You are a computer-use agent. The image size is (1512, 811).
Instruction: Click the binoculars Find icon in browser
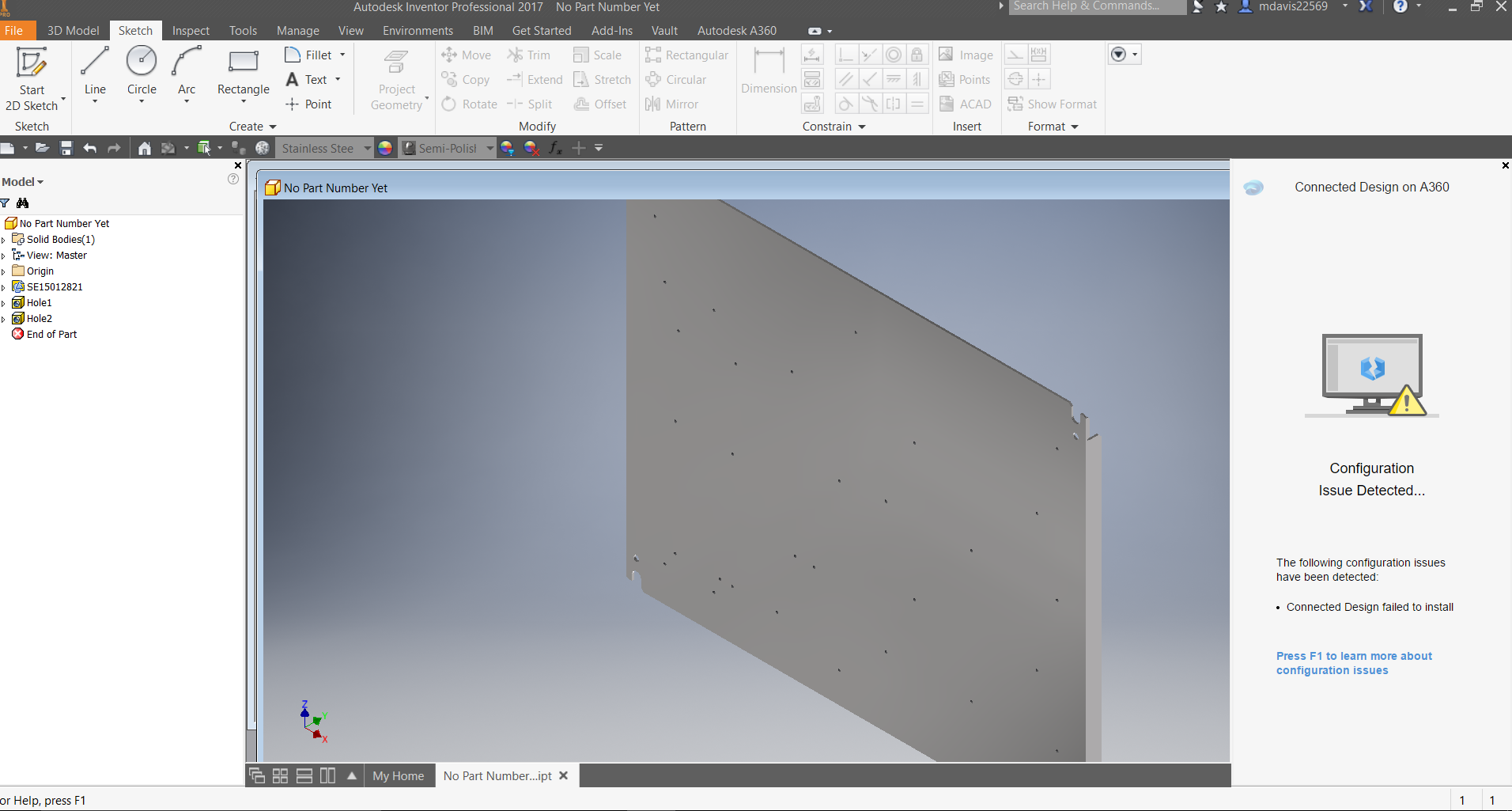(x=22, y=203)
